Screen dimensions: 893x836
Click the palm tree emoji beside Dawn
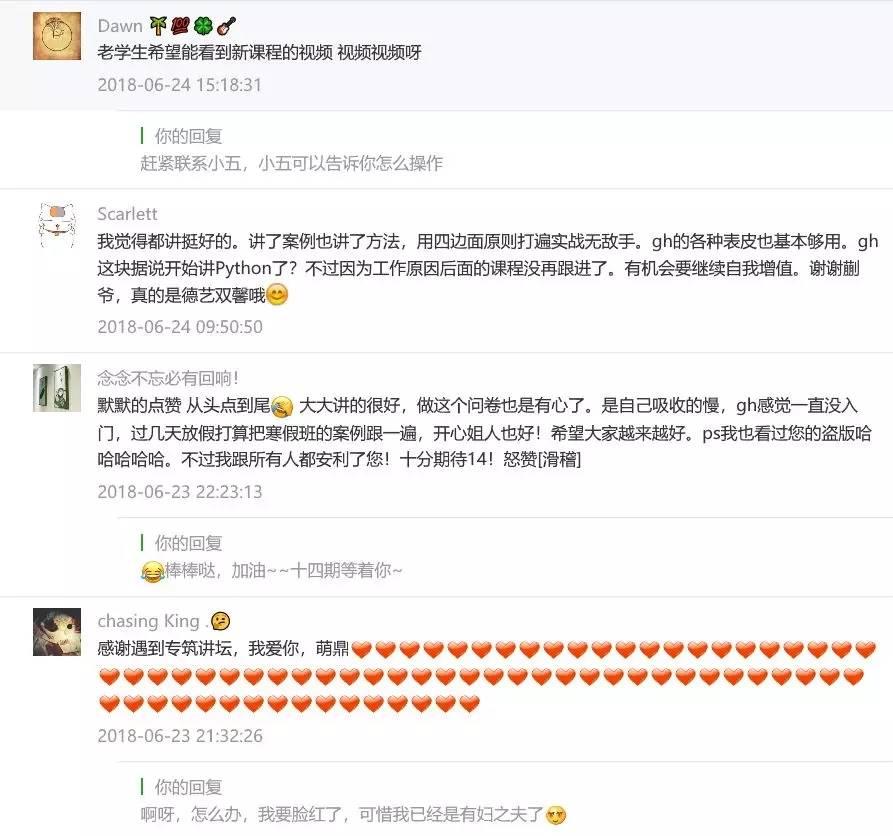pyautogui.click(x=158, y=26)
